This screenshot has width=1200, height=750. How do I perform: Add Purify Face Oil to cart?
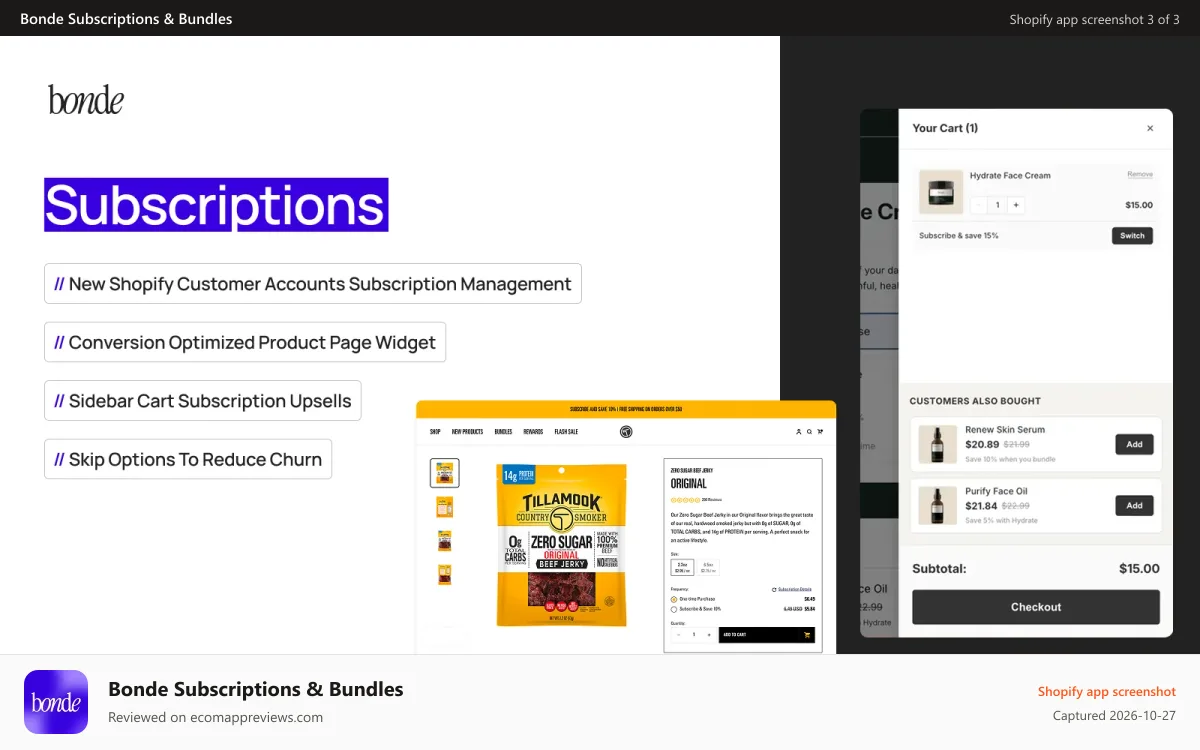1134,505
